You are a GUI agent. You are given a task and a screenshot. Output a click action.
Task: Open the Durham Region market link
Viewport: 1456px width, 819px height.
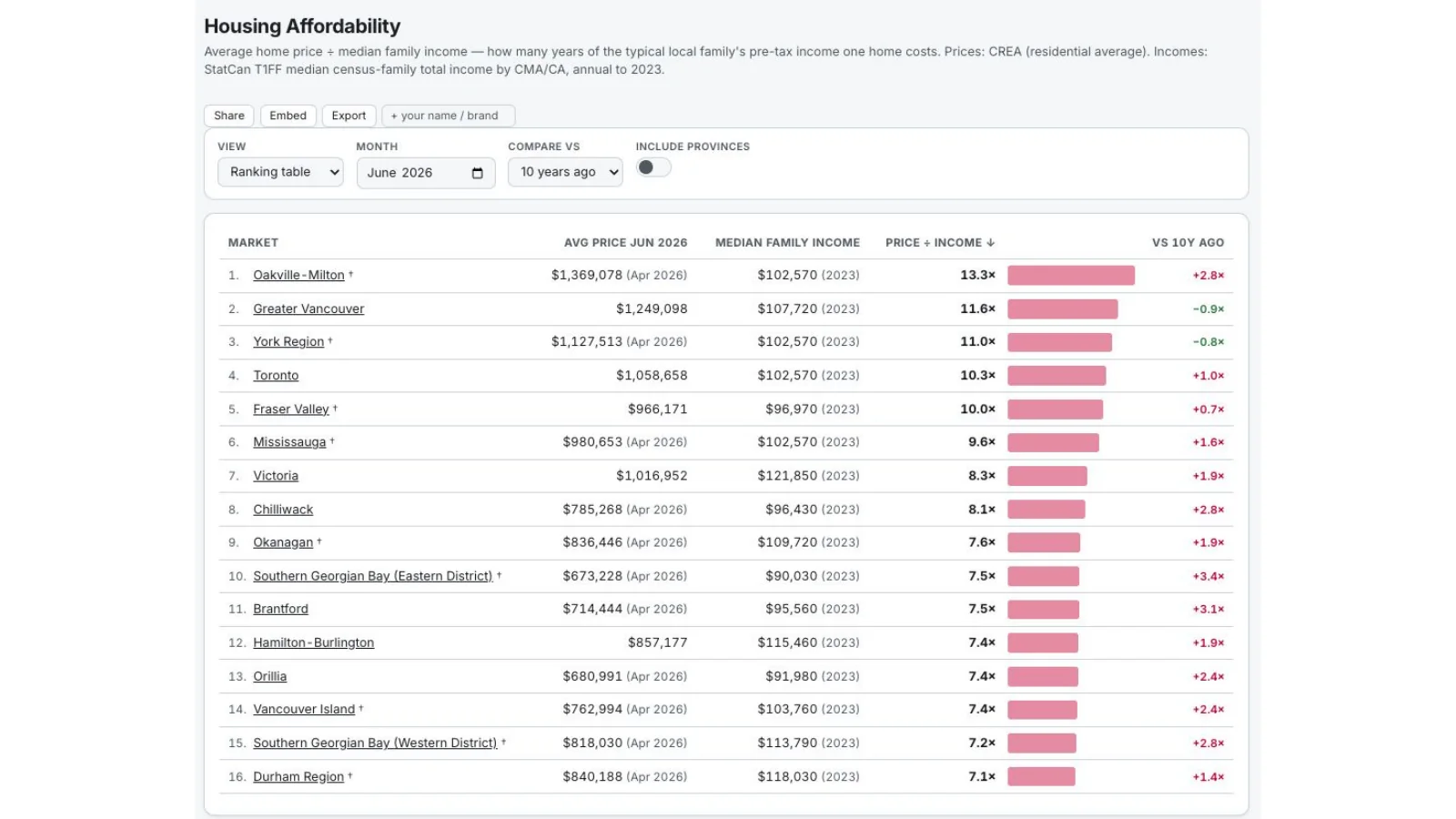[x=298, y=776]
